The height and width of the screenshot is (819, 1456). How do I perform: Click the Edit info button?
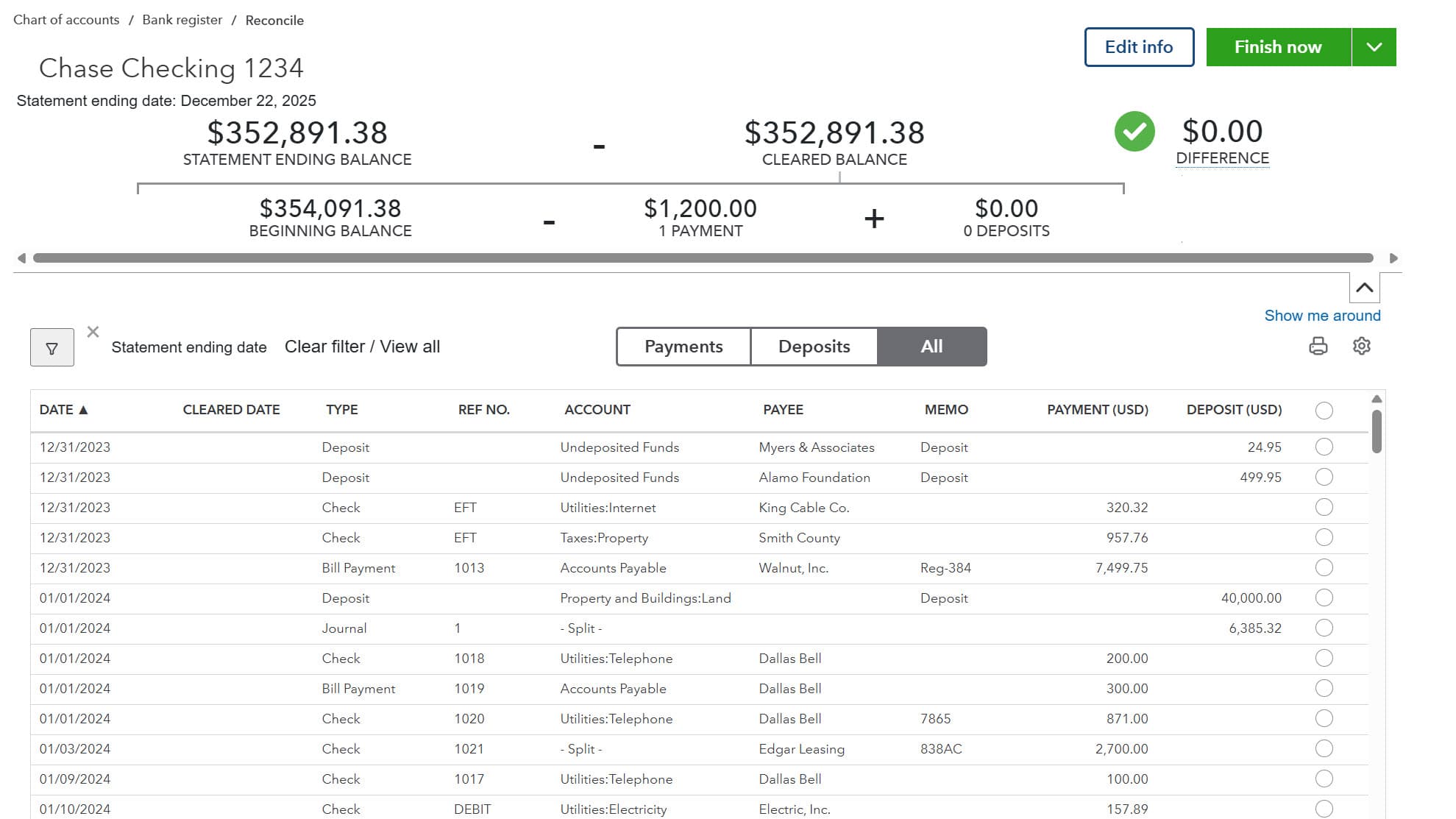(1138, 46)
